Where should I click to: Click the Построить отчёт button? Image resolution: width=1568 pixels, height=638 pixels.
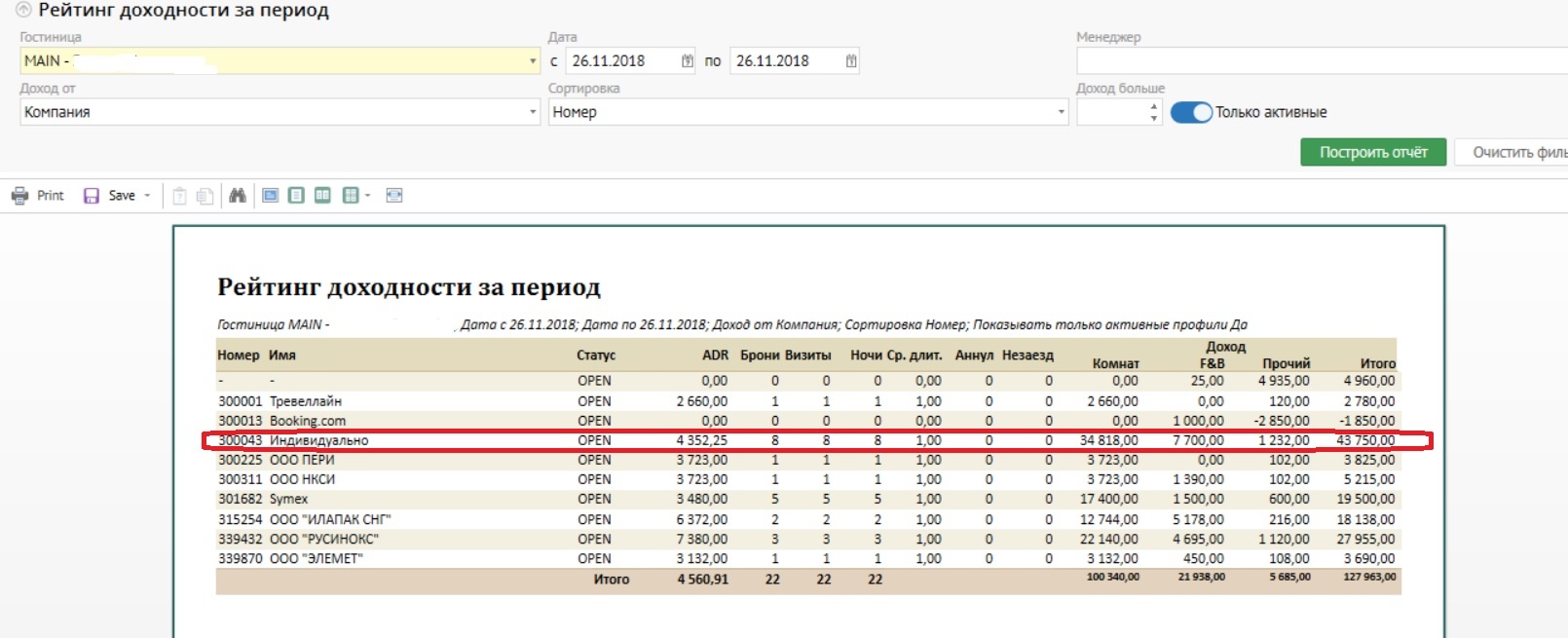coord(1373,152)
